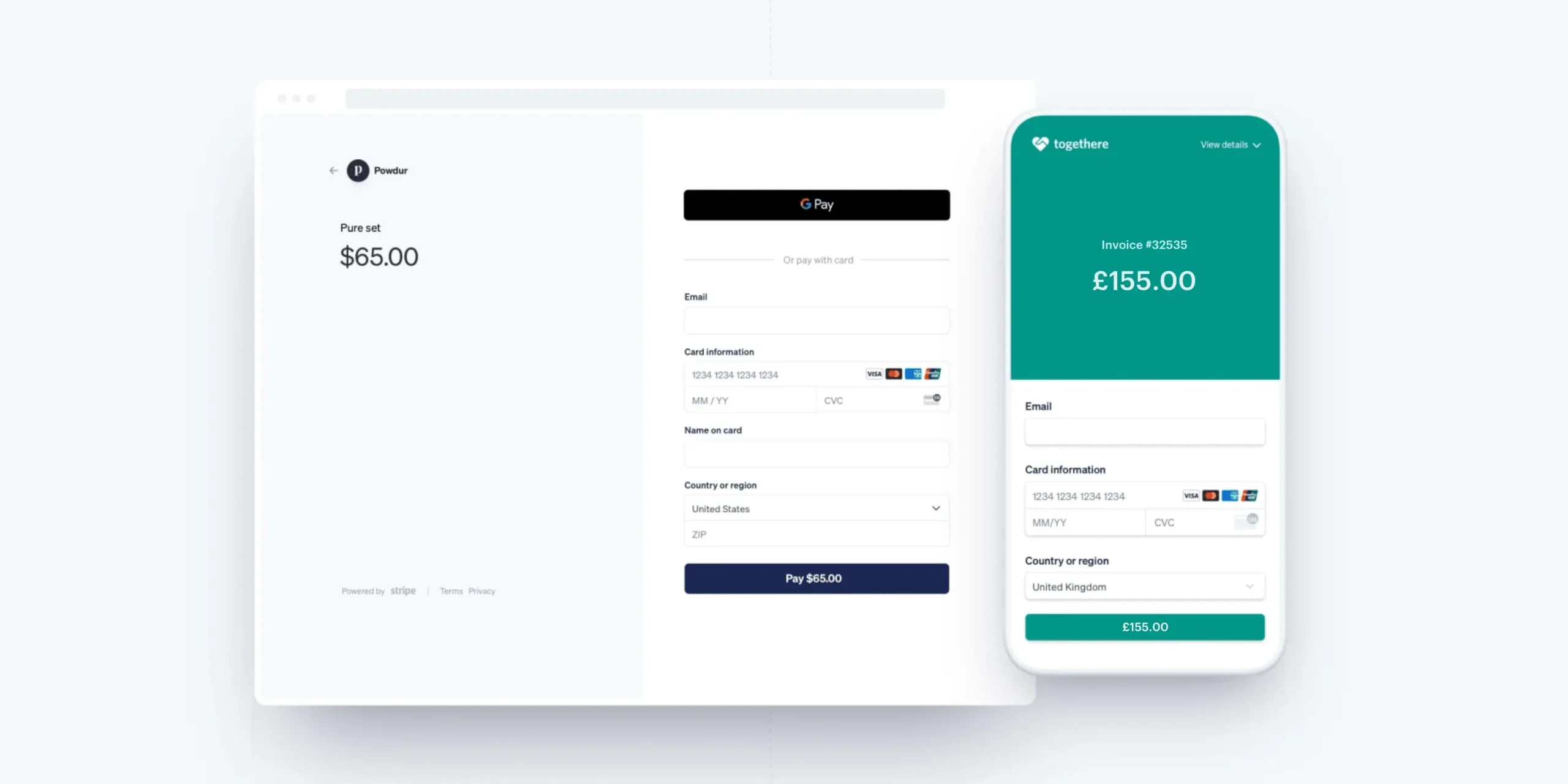This screenshot has height=784, width=1568.
Task: Click the Powdur logo icon
Action: pos(357,170)
